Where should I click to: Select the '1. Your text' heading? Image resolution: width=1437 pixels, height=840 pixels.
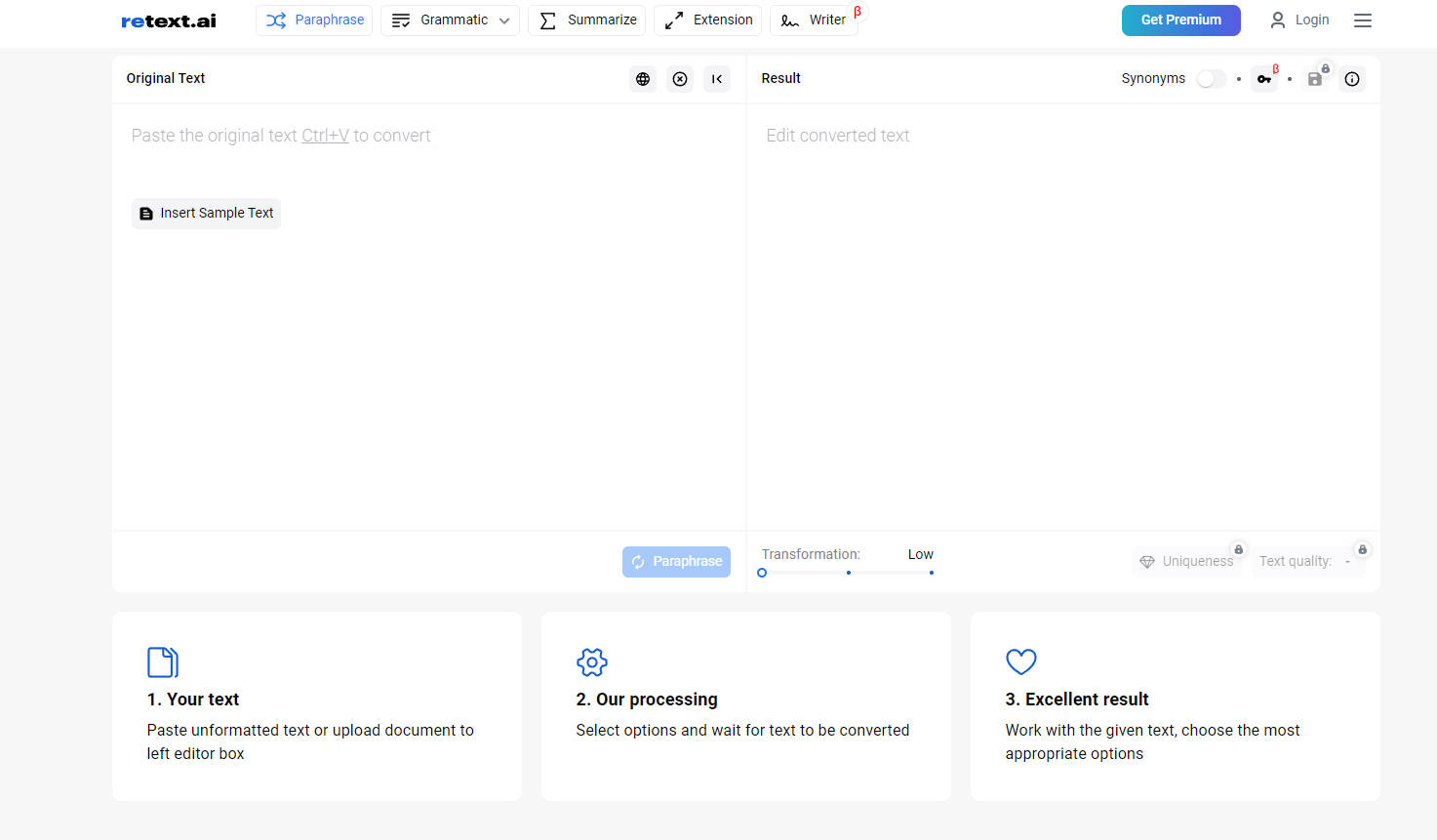click(193, 700)
